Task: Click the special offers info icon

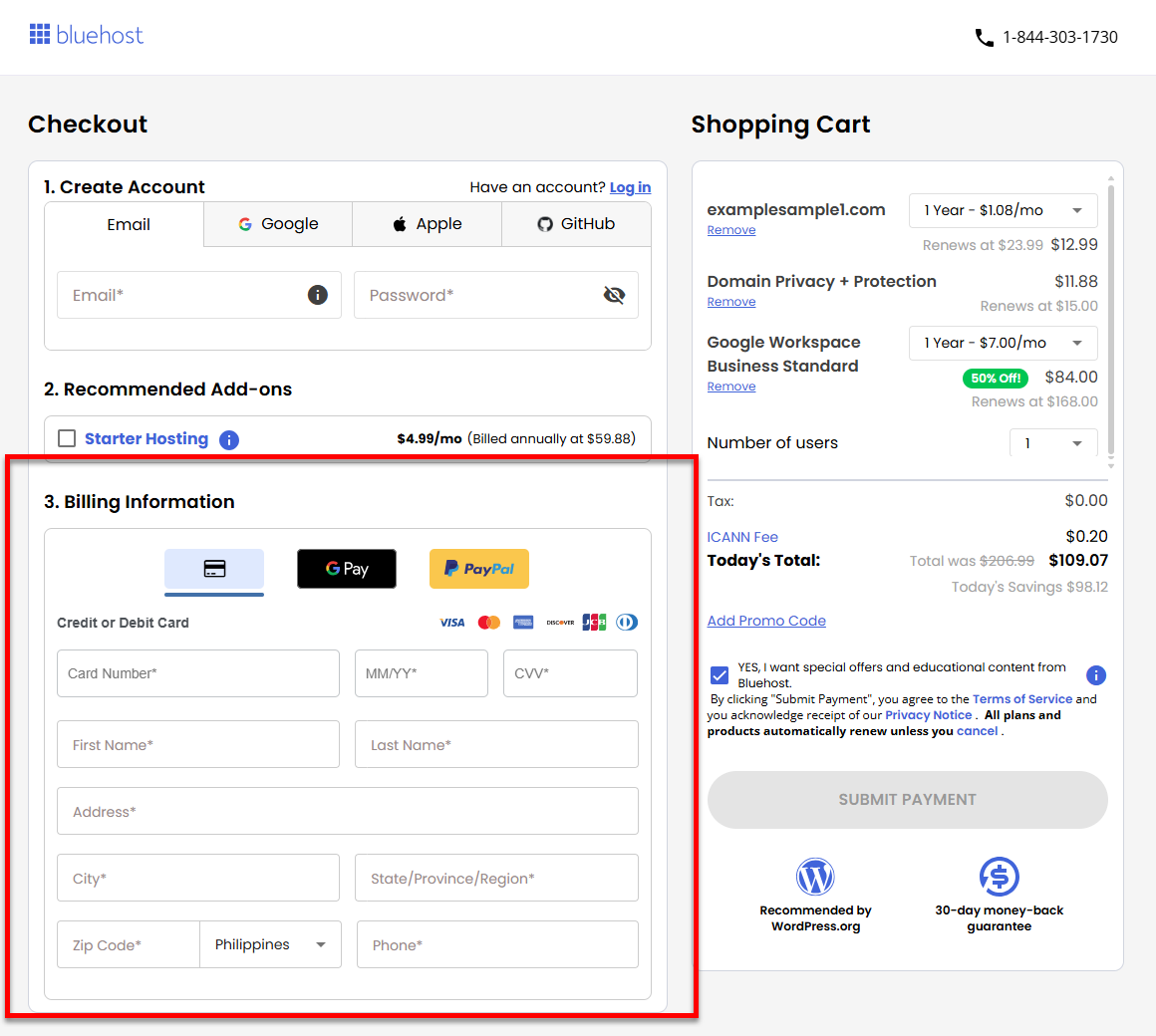Action: coord(1096,675)
